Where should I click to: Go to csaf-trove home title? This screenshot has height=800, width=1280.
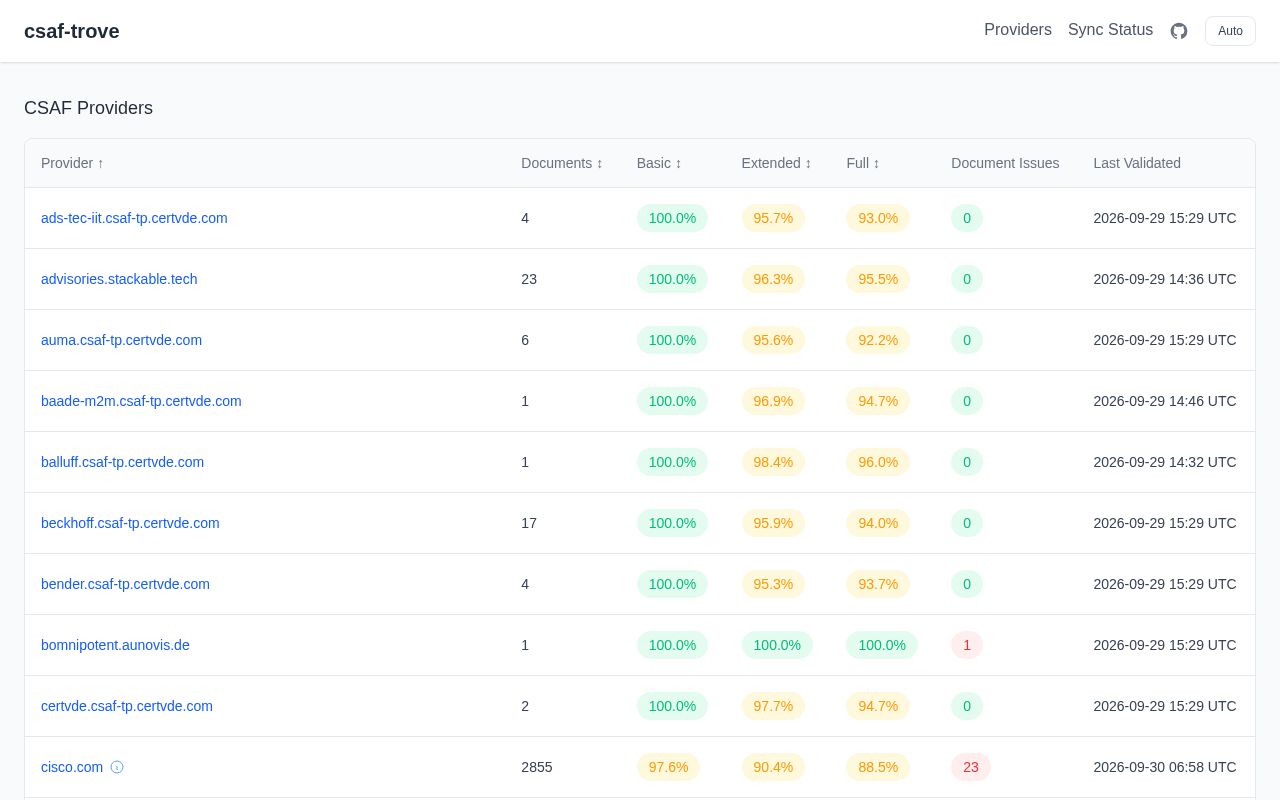click(x=72, y=31)
